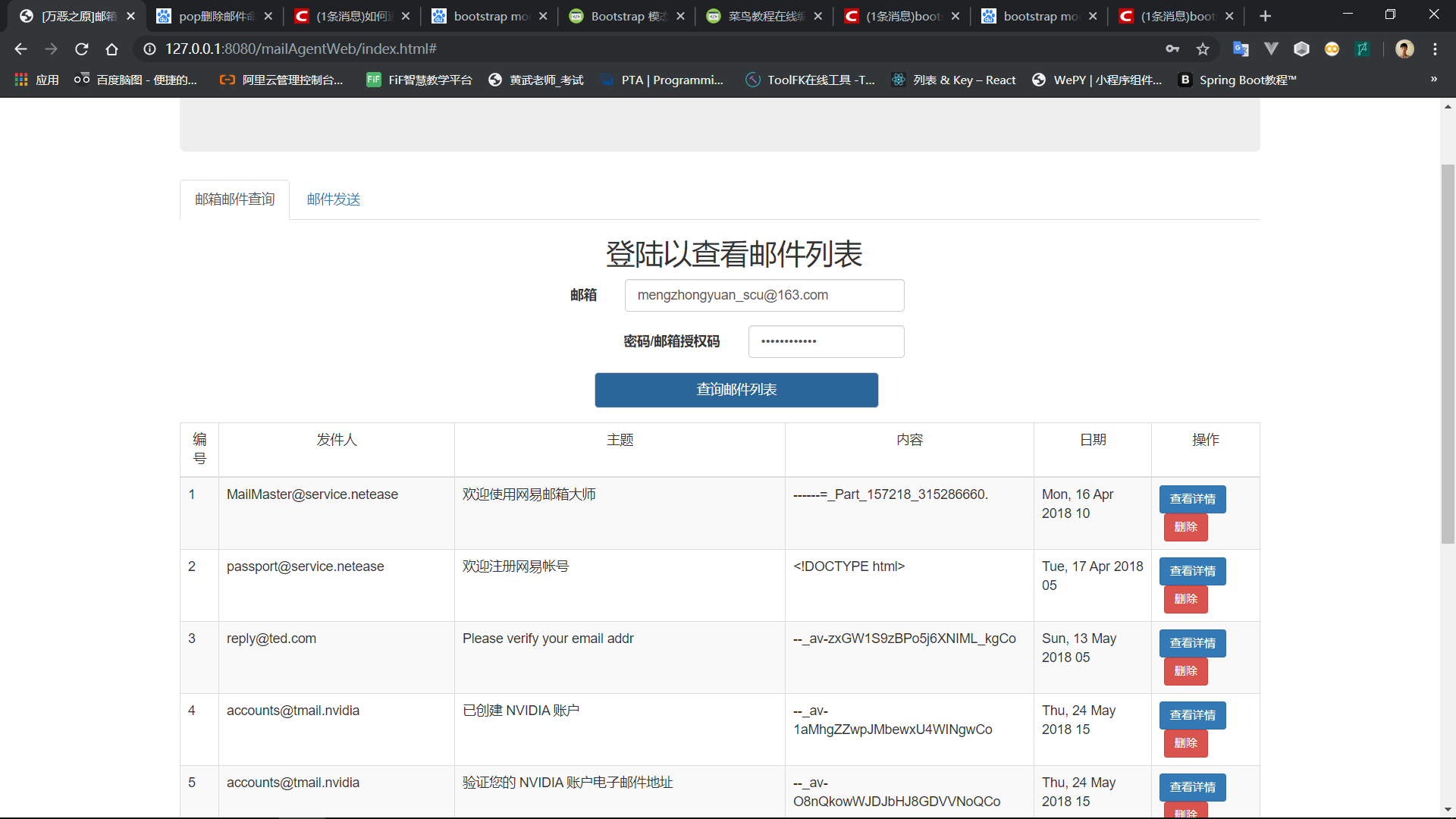This screenshot has width=1456, height=819.
Task: Click the home icon in toolbar
Action: (x=111, y=49)
